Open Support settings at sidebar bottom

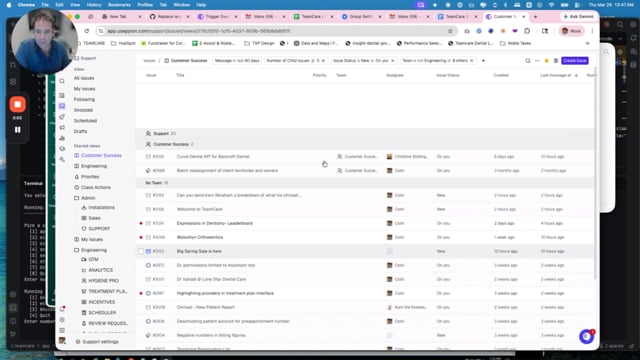pyautogui.click(x=100, y=342)
